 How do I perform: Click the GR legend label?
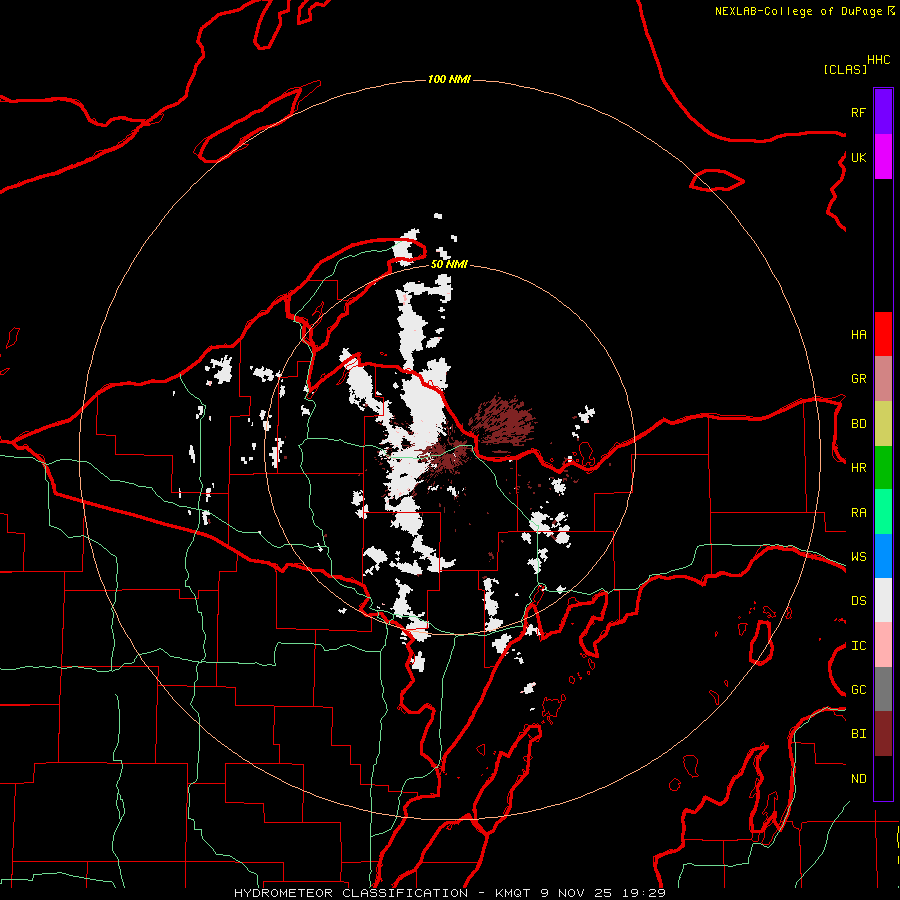(858, 379)
